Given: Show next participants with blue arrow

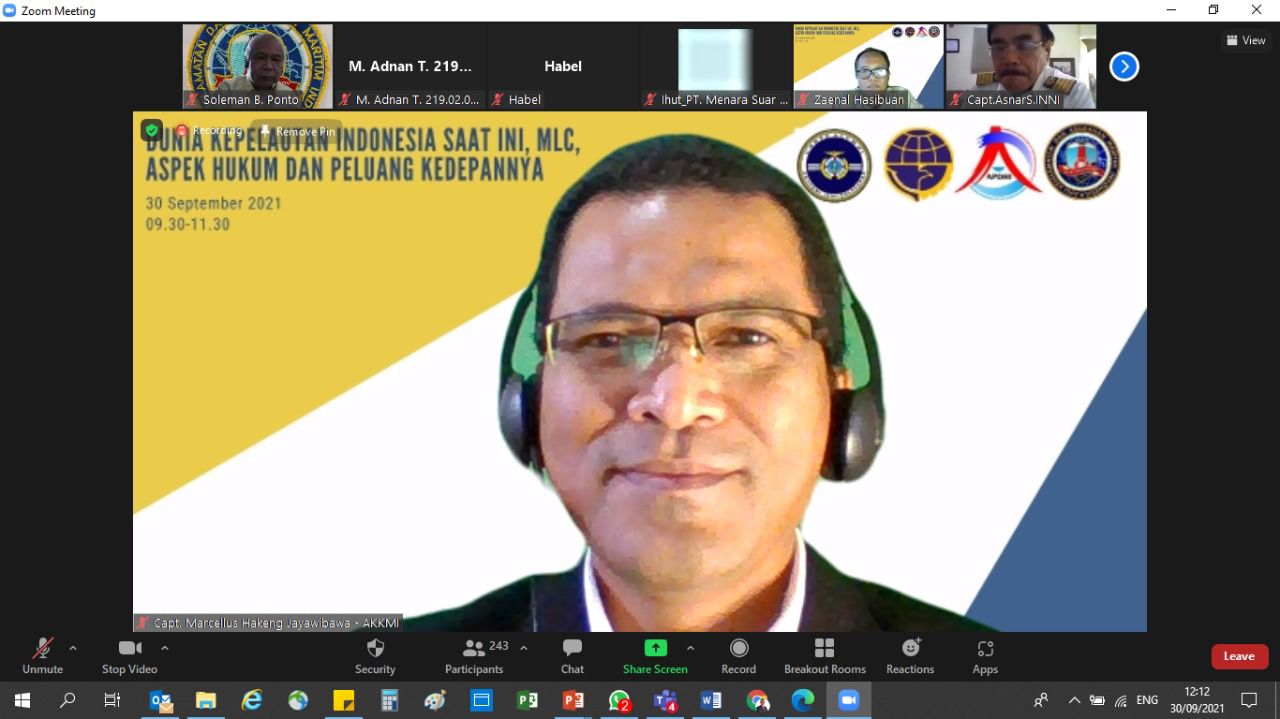Looking at the screenshot, I should tap(1124, 67).
